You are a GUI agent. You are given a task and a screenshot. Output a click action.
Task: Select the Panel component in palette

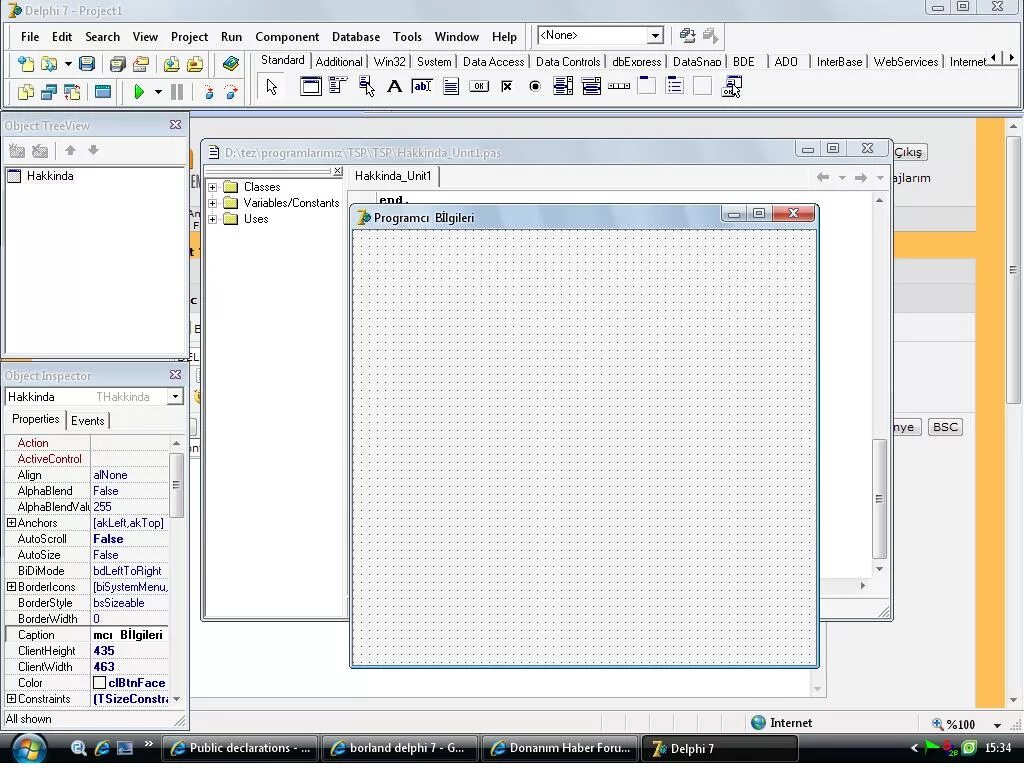pos(703,86)
